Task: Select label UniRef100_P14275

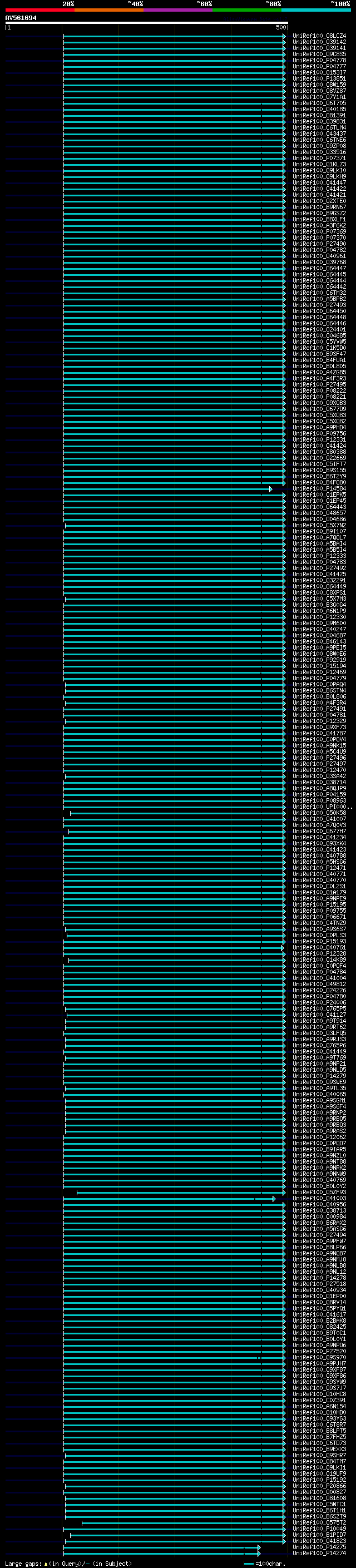Action: point(319,1547)
